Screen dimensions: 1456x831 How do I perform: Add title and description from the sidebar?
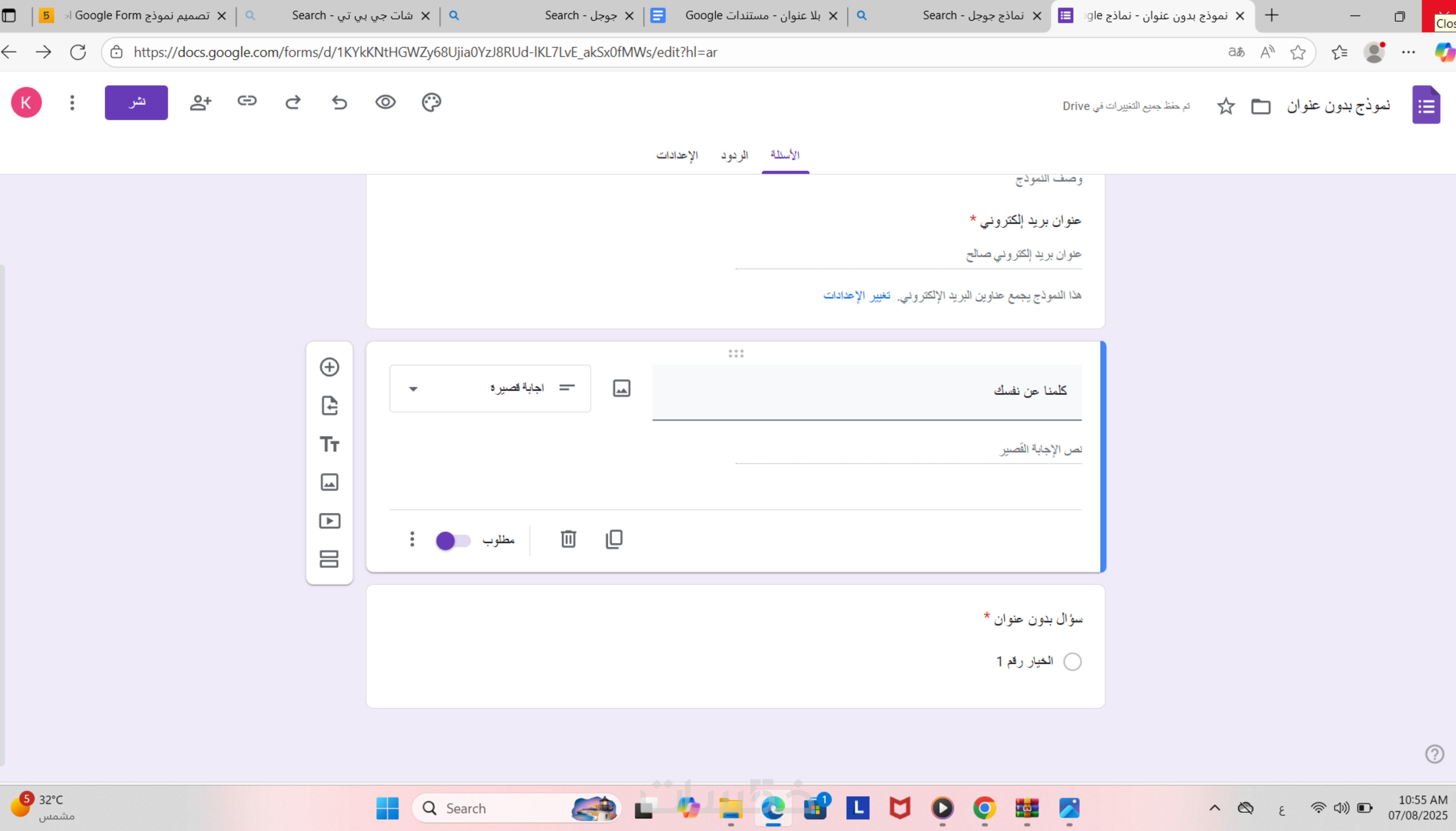(329, 444)
